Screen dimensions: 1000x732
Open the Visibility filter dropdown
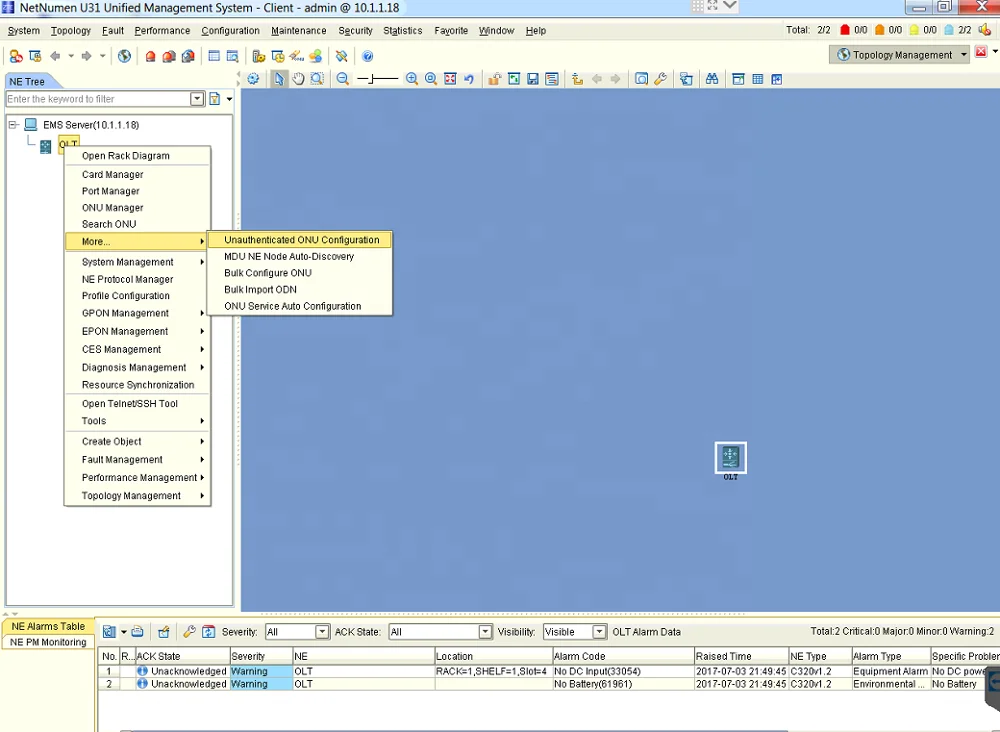pyautogui.click(x=599, y=632)
